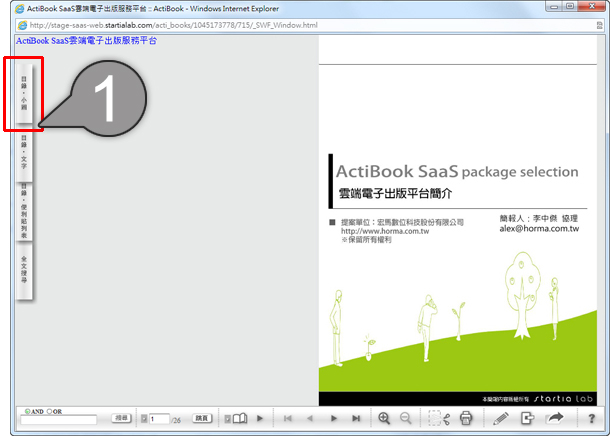Viewport: 610px width, 436px height.
Task: Open the help question mark icon
Action: (591, 418)
